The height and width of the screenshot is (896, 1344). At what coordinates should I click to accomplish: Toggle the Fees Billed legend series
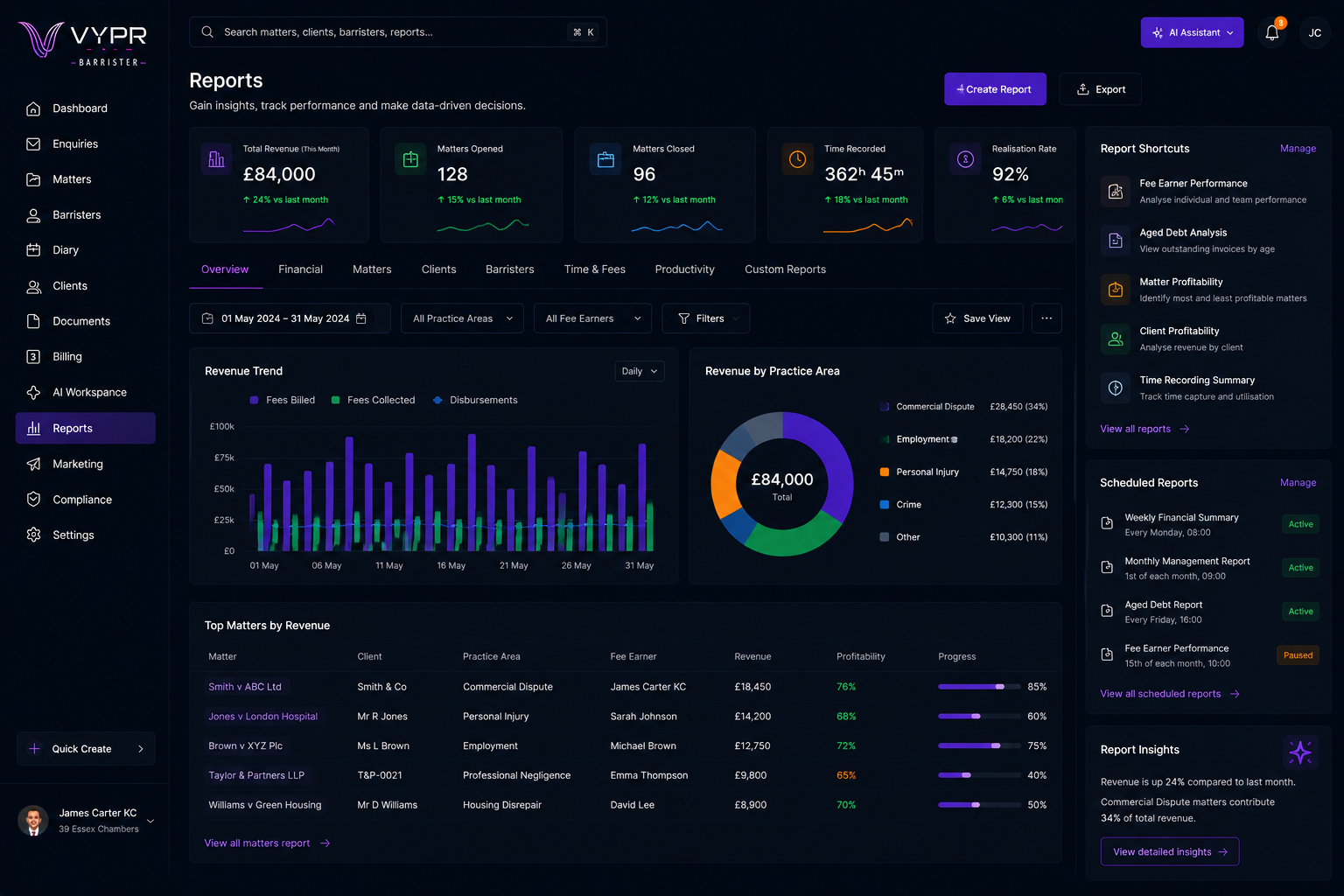tap(283, 400)
